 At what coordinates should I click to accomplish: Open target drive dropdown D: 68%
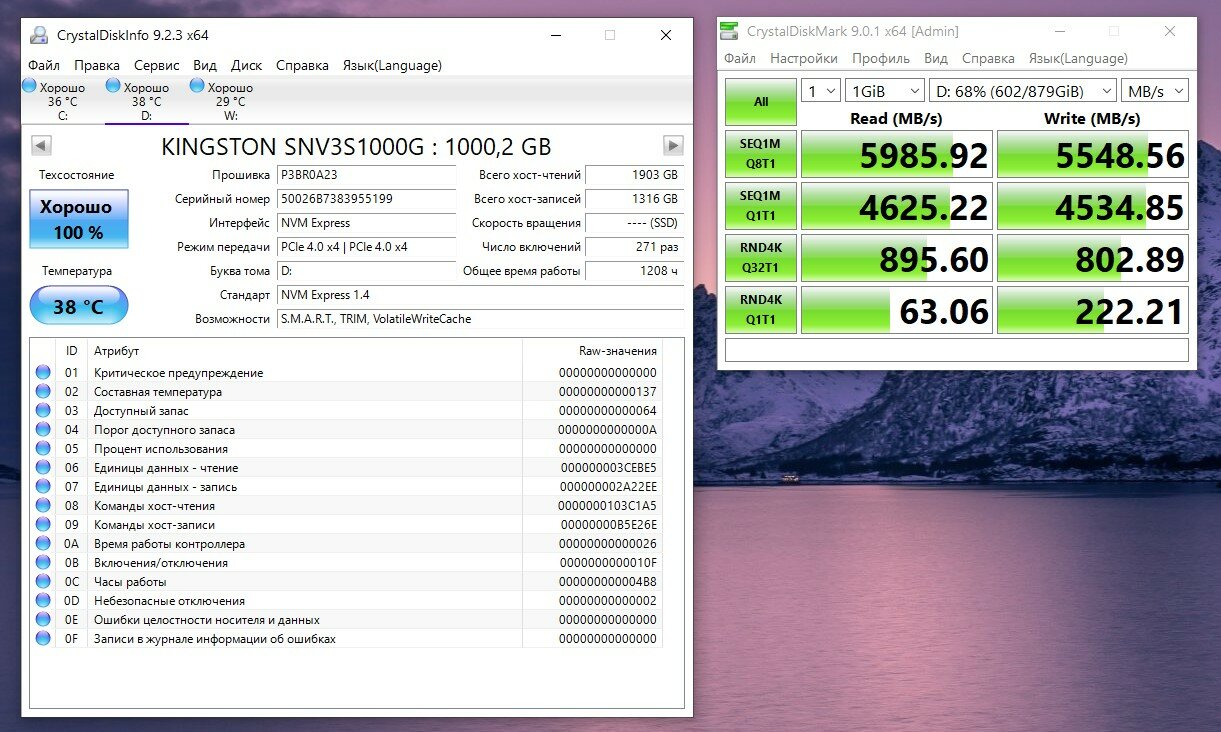pos(1022,91)
